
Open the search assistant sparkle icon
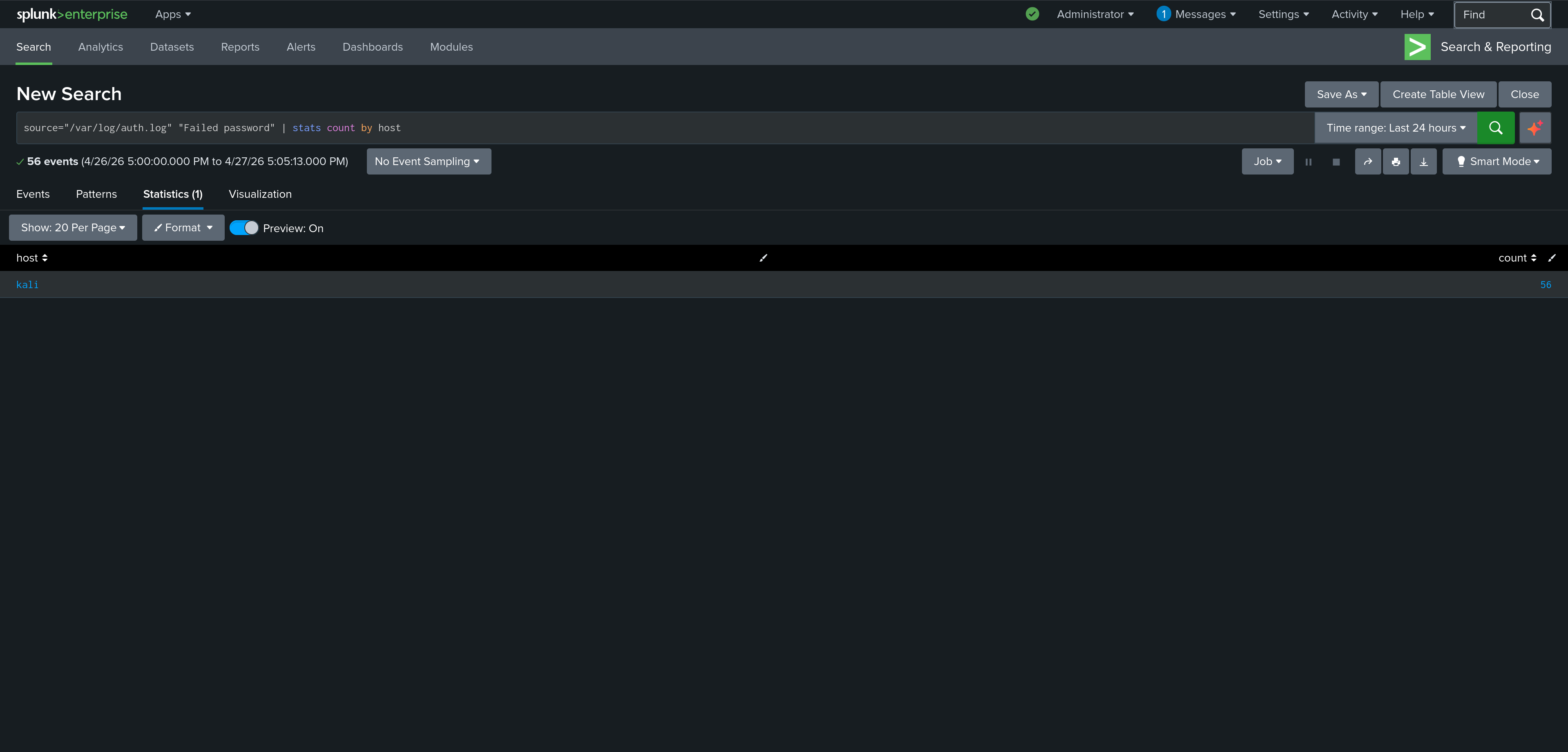click(1535, 128)
